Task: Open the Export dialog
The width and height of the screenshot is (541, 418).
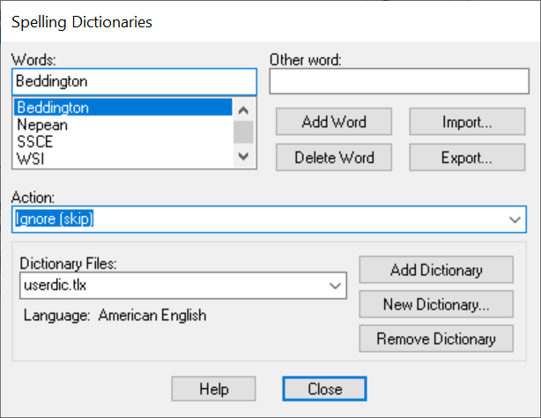Action: pos(467,158)
